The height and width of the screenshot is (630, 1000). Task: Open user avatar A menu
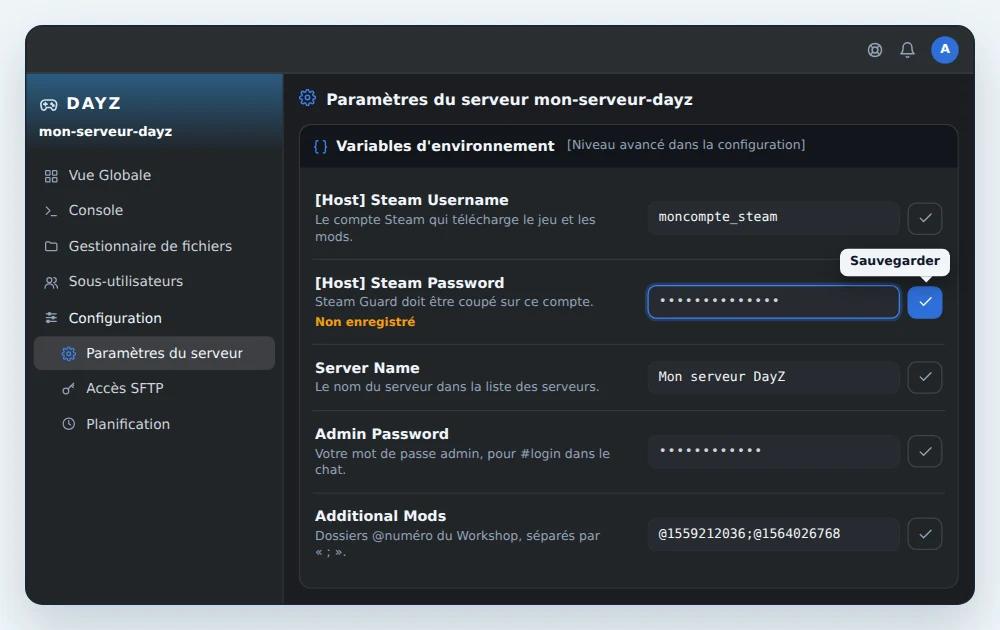pos(945,50)
